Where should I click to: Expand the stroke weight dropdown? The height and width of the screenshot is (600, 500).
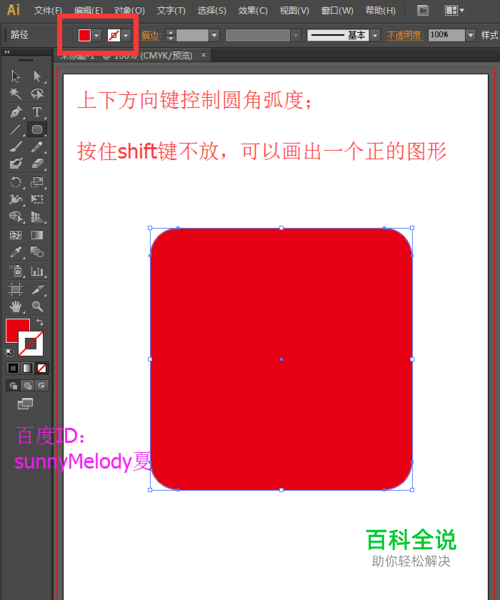click(x=214, y=35)
